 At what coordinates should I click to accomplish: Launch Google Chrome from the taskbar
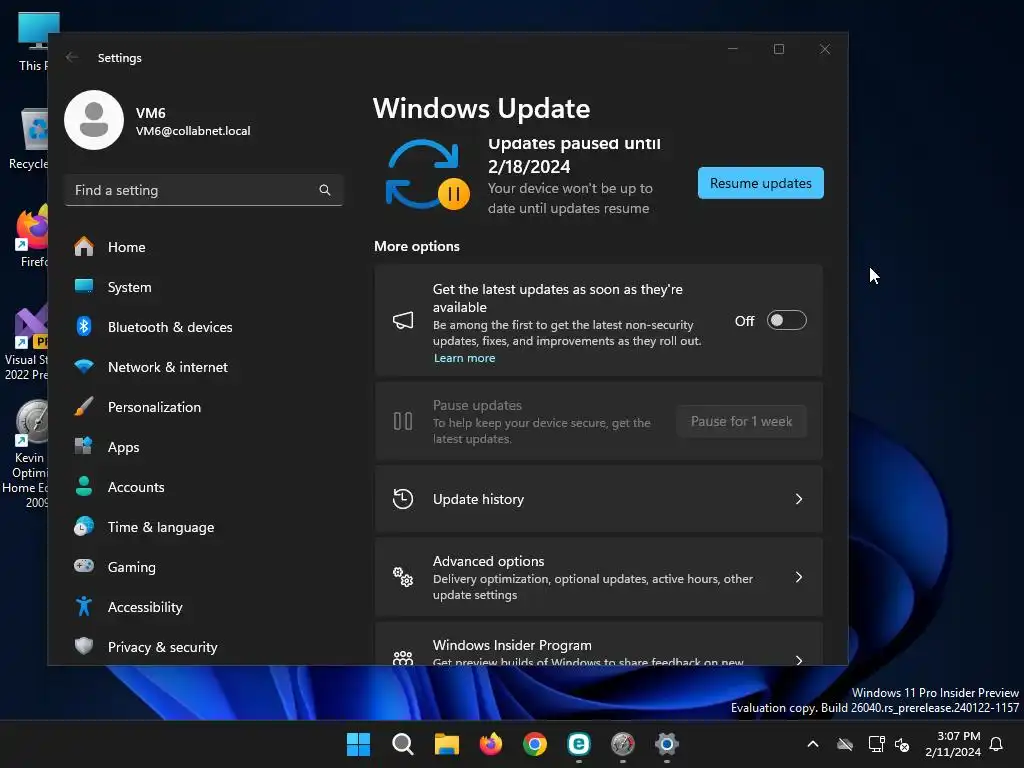tap(535, 744)
